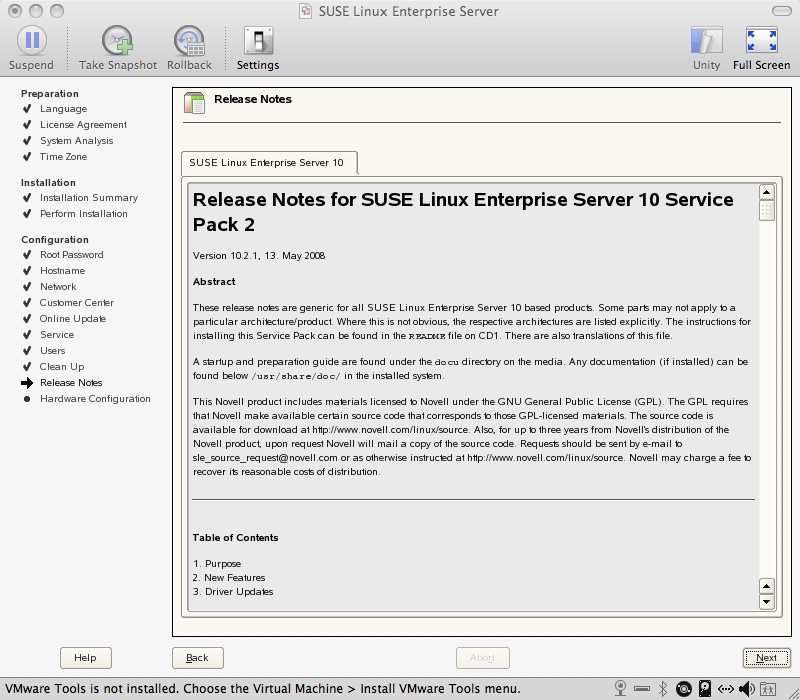Click the sound speaker status icon
The height and width of the screenshot is (700, 800).
pos(747,689)
